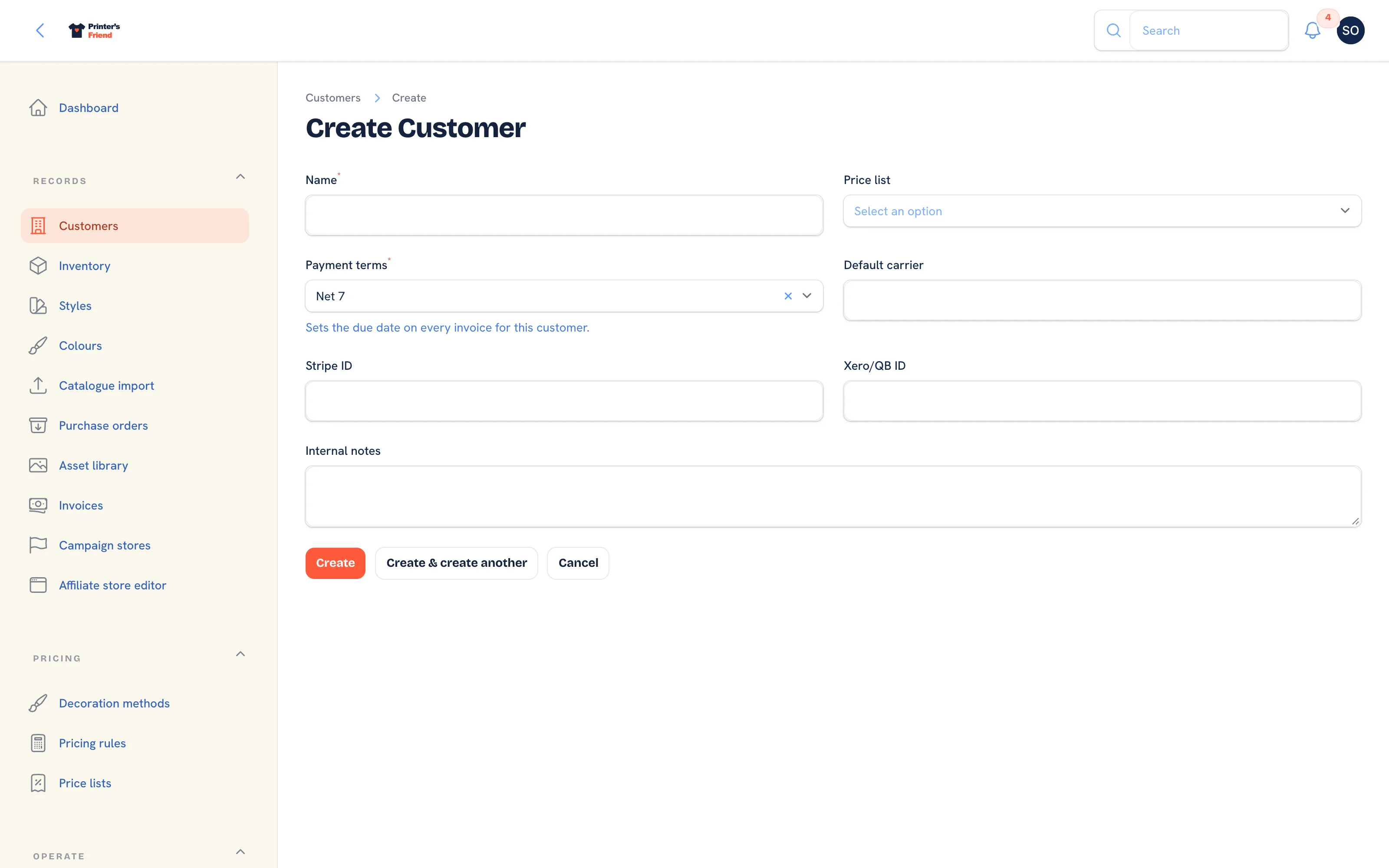Click the Decoration methods brush icon

coord(38,703)
